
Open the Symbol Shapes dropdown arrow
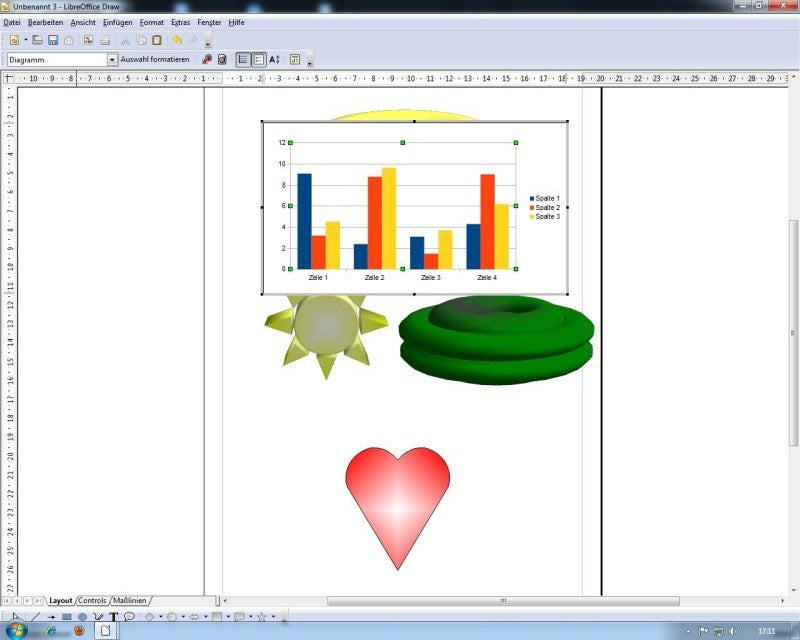183,617
